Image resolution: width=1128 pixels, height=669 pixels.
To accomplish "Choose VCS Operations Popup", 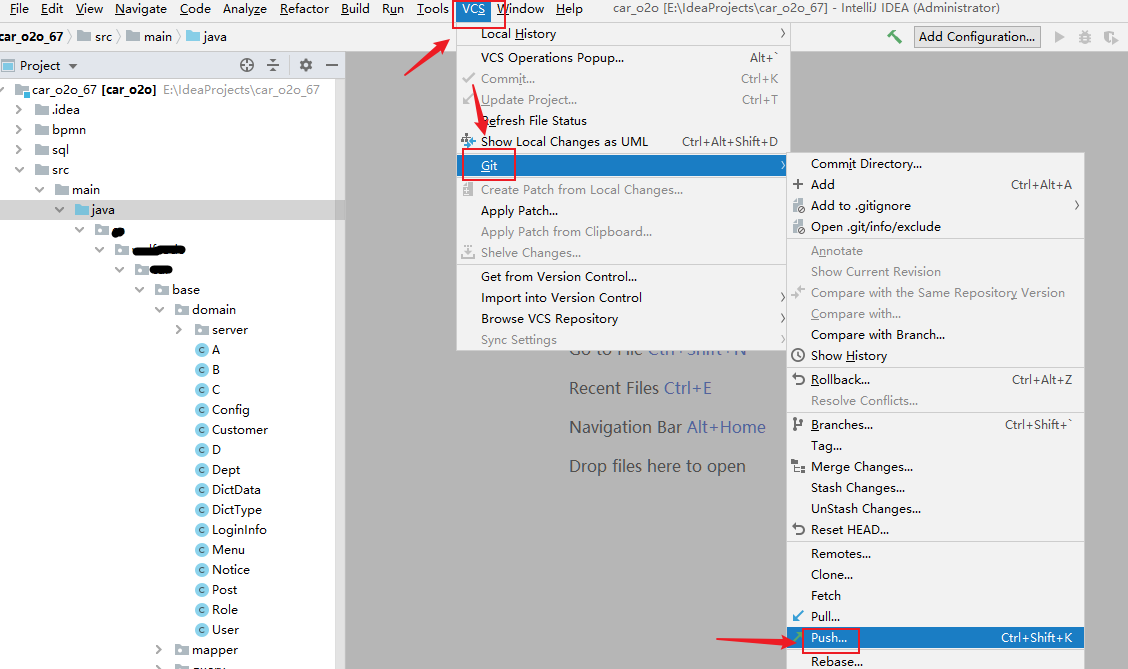I will [623, 58].
